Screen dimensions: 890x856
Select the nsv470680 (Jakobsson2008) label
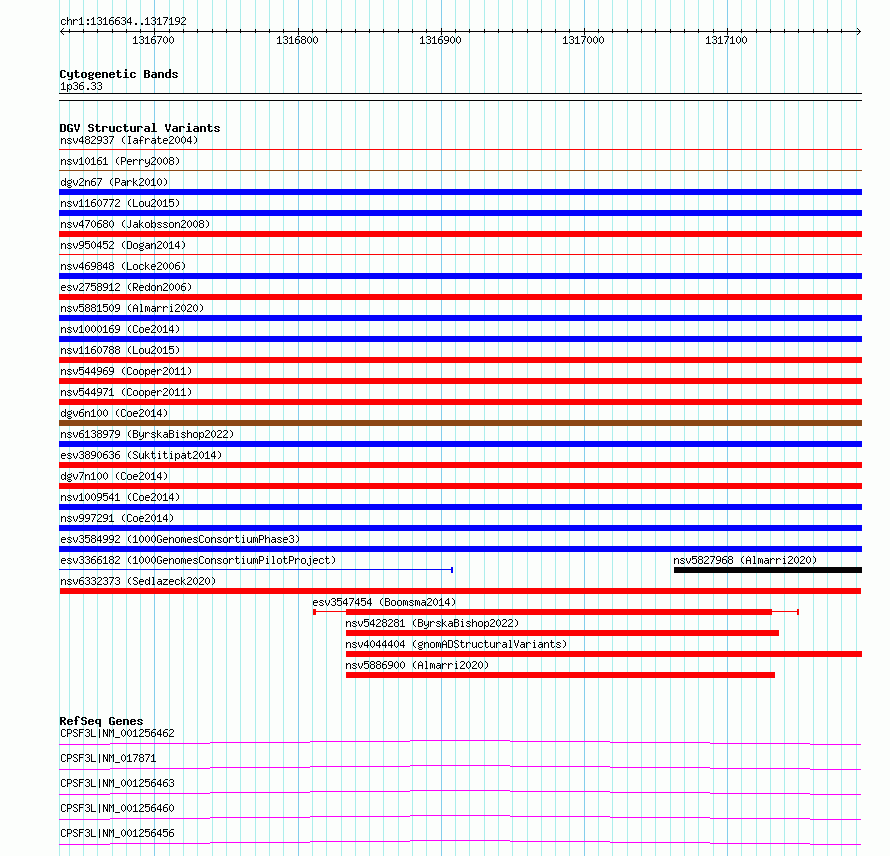(135, 224)
